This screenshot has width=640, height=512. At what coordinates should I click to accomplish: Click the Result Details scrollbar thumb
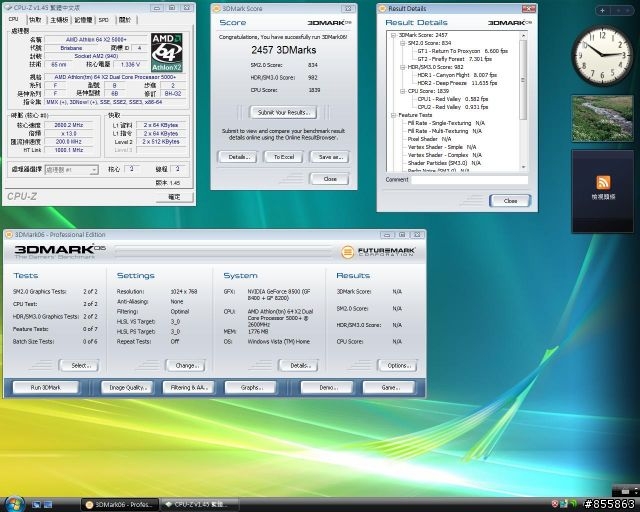[x=523, y=80]
